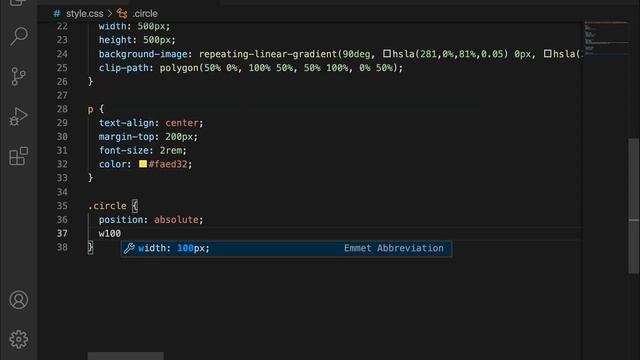Click the CSS file hash icon in breadcrumb
The width and height of the screenshot is (640, 360).
click(x=57, y=13)
